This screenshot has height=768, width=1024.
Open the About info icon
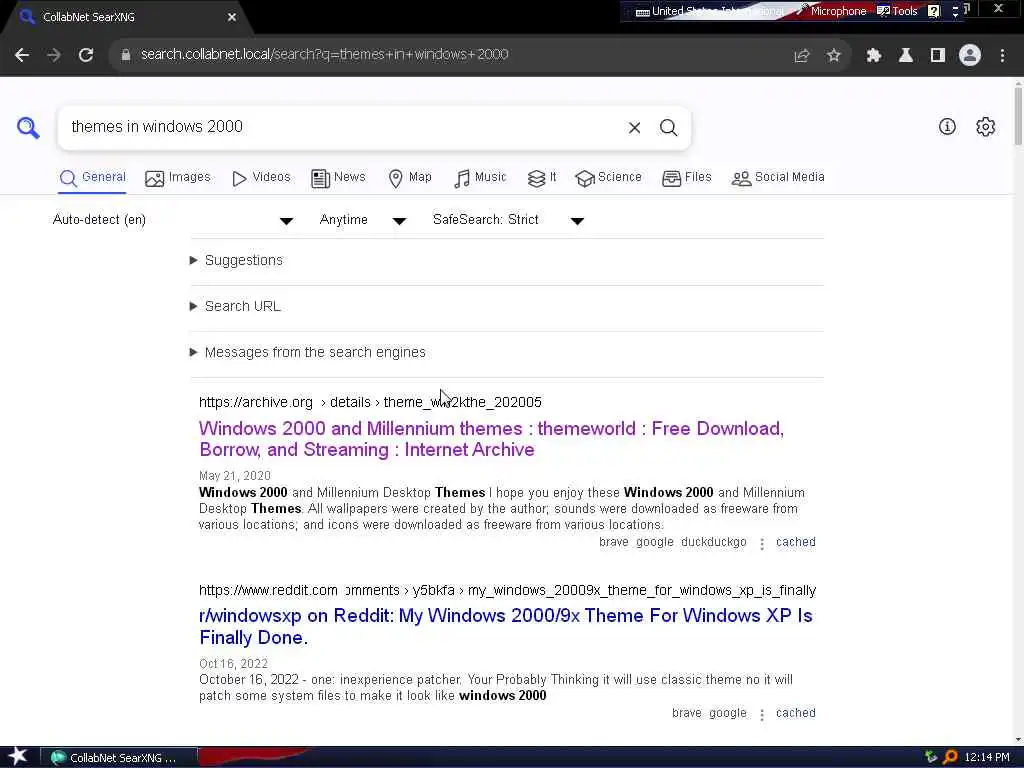coord(947,127)
